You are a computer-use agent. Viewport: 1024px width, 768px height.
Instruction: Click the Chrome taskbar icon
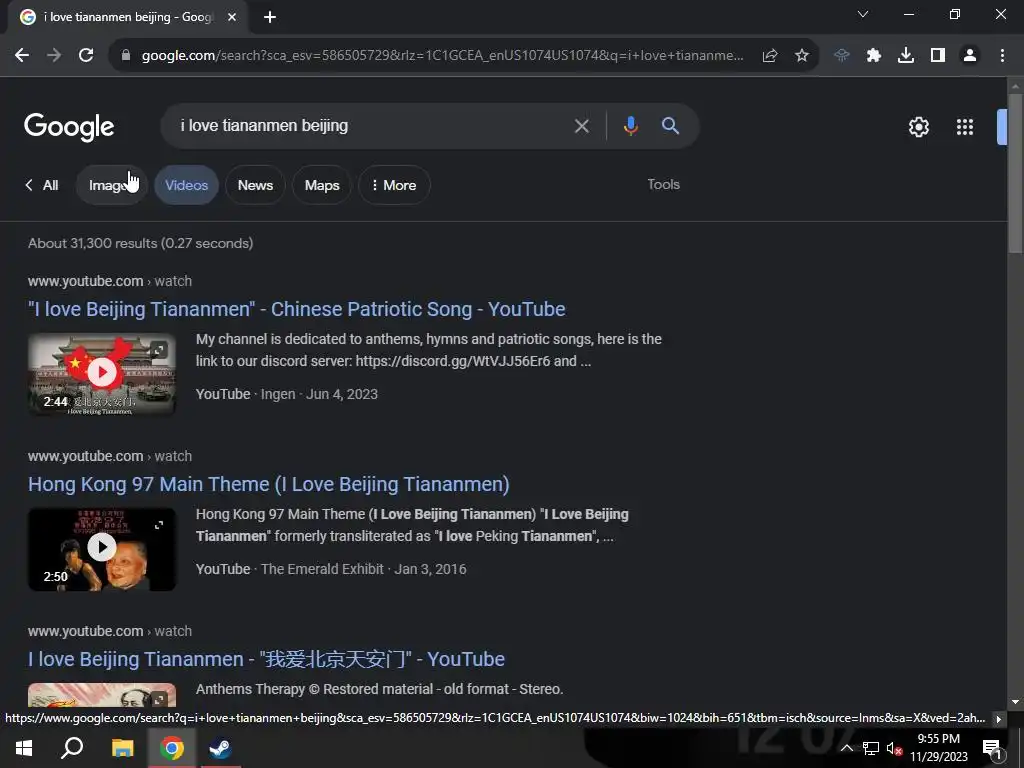pos(172,748)
